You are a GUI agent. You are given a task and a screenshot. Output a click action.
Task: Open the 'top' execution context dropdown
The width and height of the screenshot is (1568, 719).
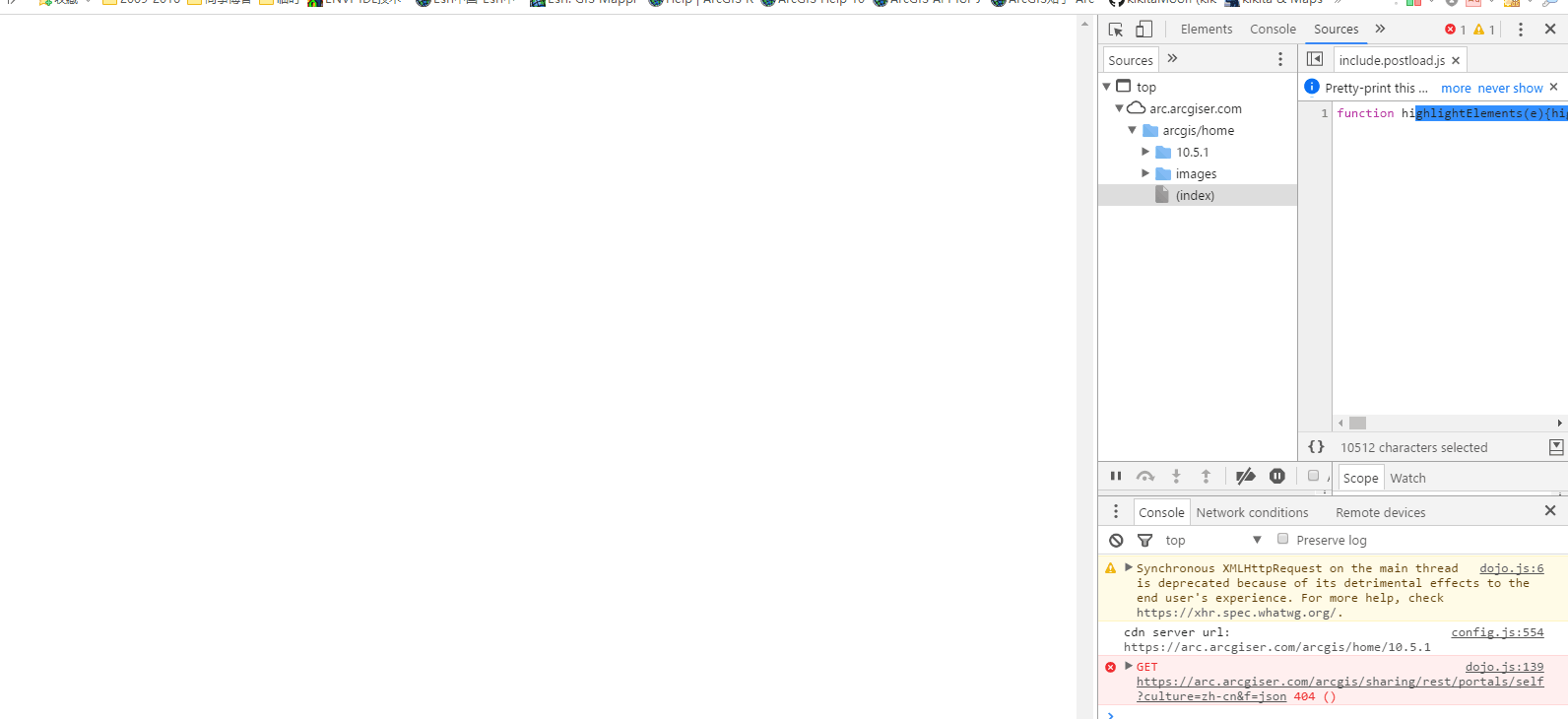tap(1213, 540)
